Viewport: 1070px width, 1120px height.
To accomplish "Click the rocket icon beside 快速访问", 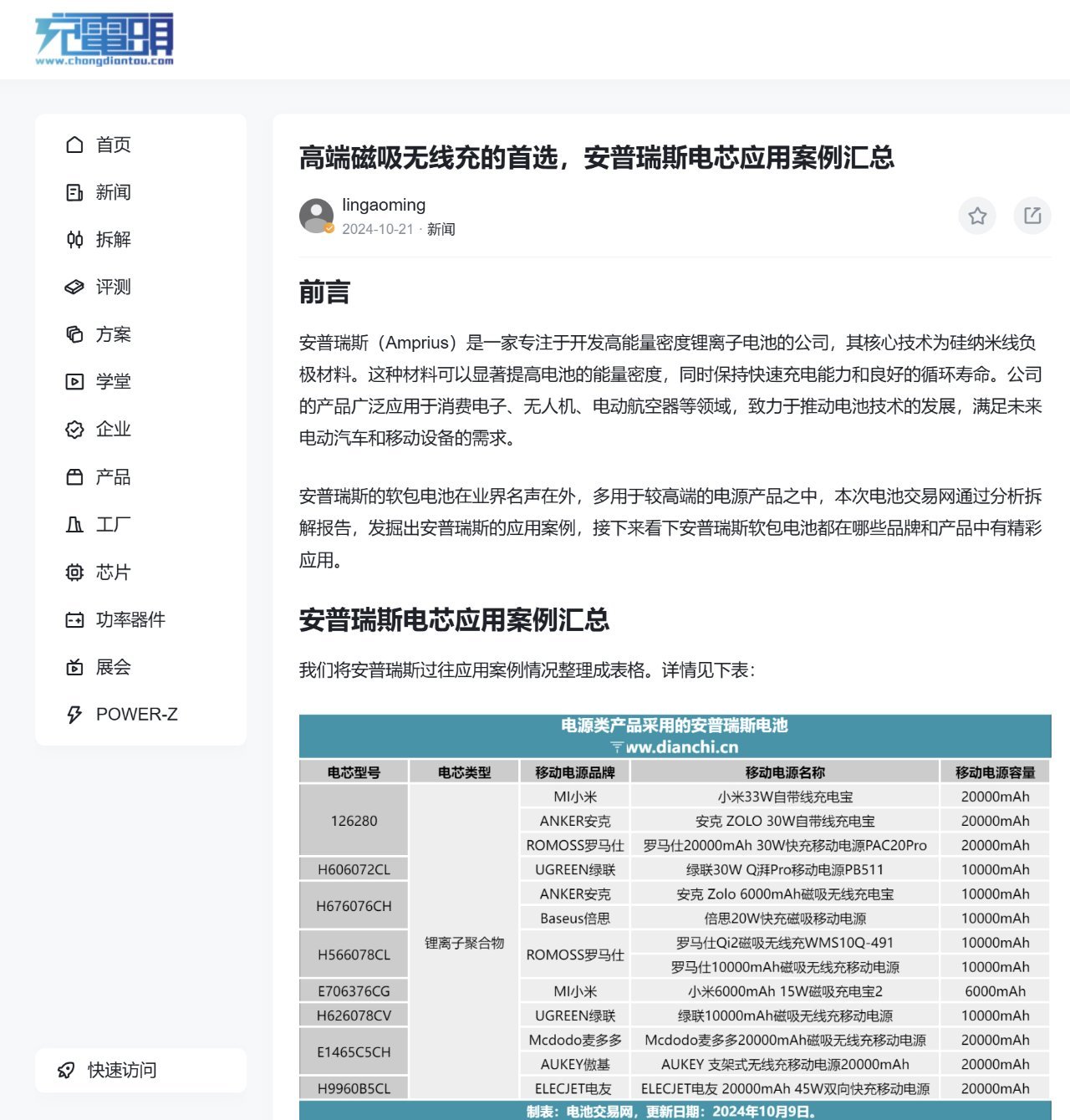I will coord(66,1070).
